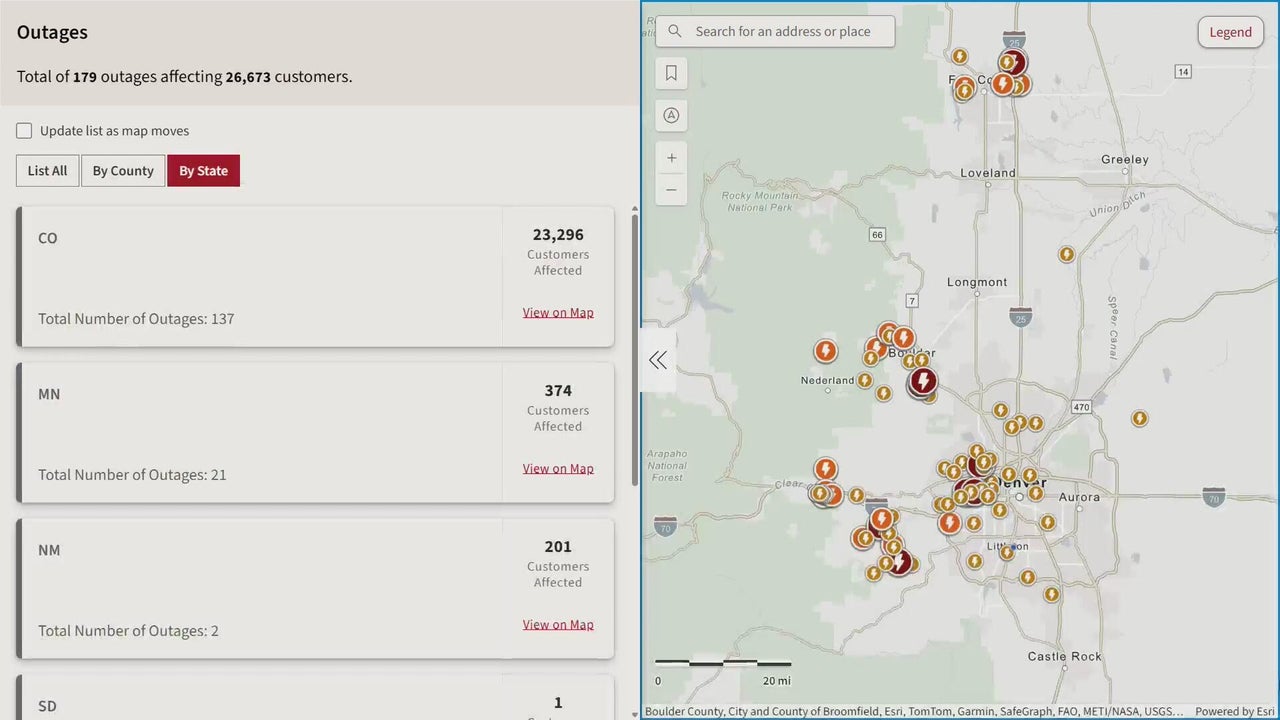Click Total Number of Outages: 137

click(136, 319)
